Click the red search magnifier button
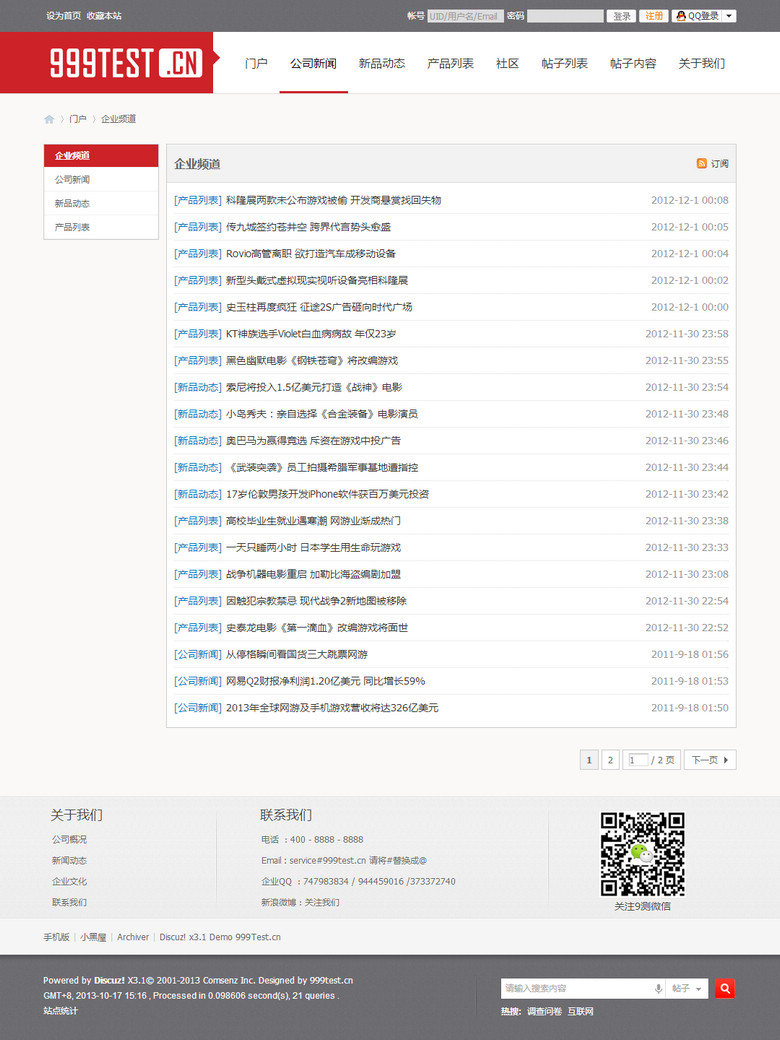Screen dimensions: 780x1040 tap(724, 988)
